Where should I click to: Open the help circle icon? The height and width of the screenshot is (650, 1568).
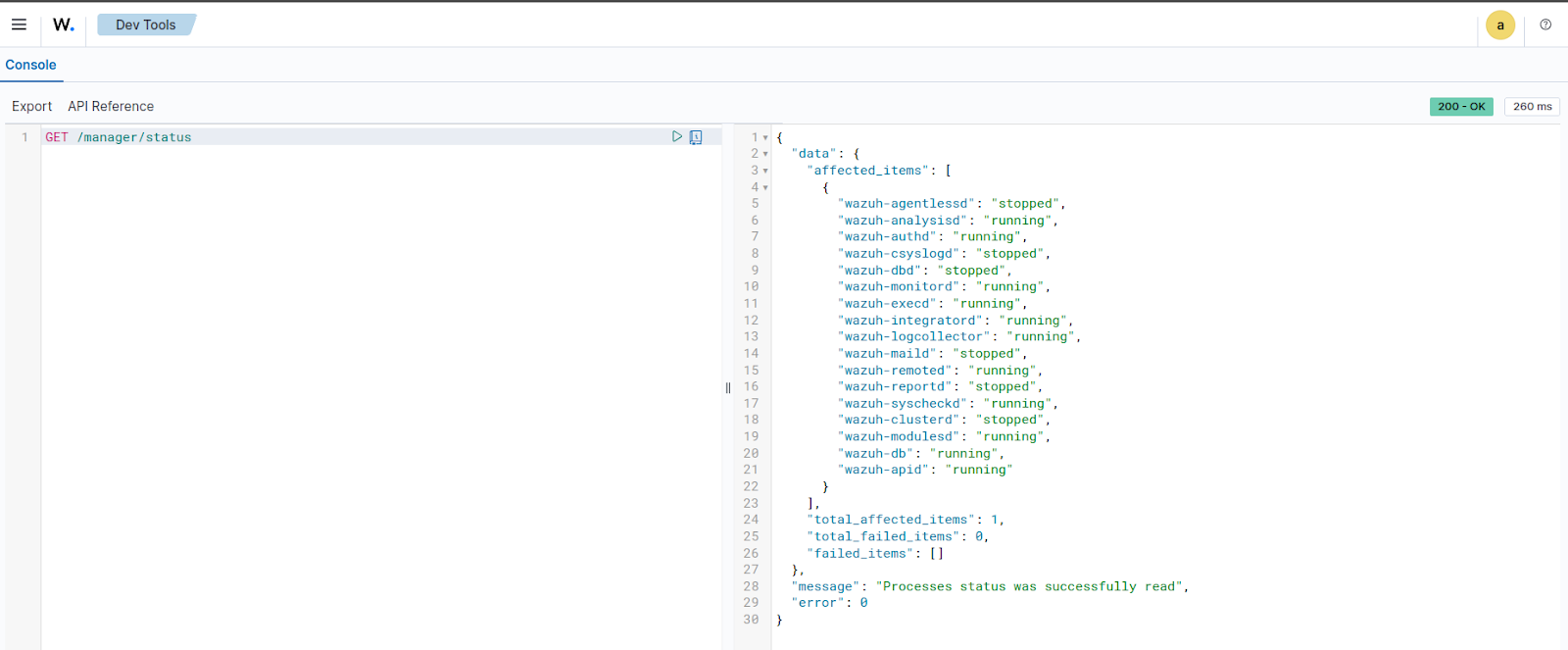(x=1545, y=25)
